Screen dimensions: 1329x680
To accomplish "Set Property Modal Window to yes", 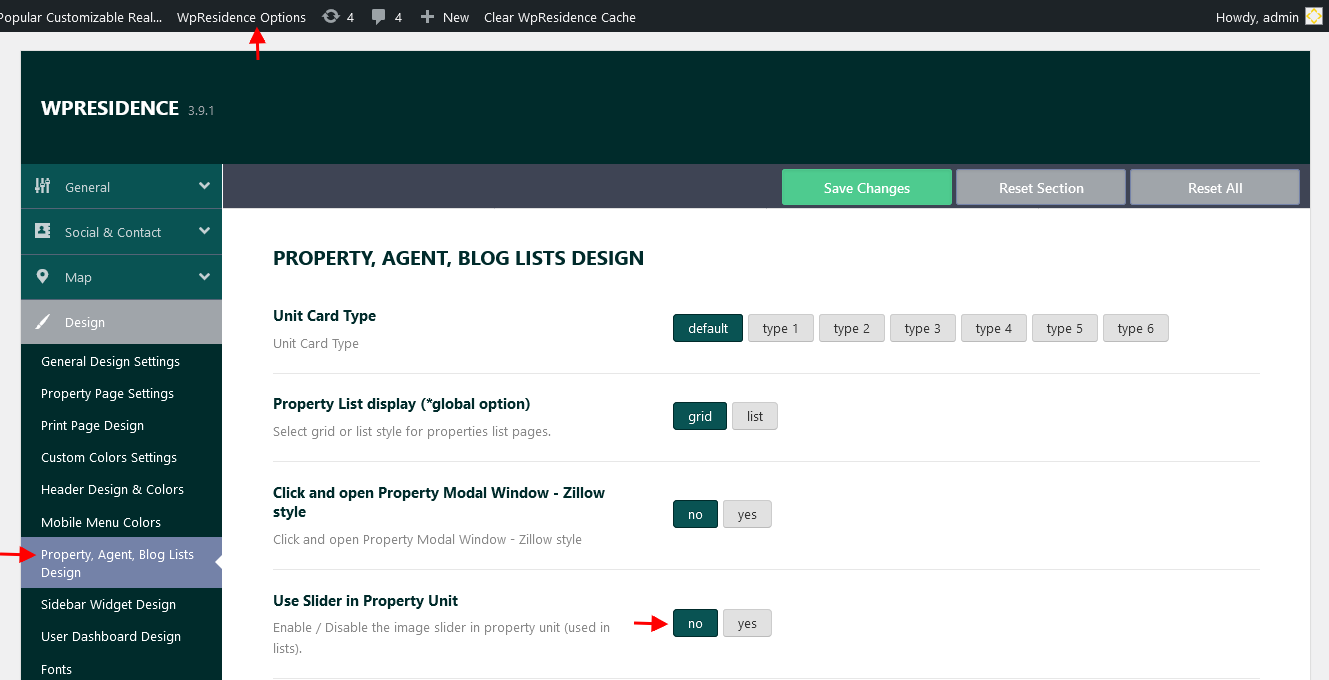I will point(747,514).
